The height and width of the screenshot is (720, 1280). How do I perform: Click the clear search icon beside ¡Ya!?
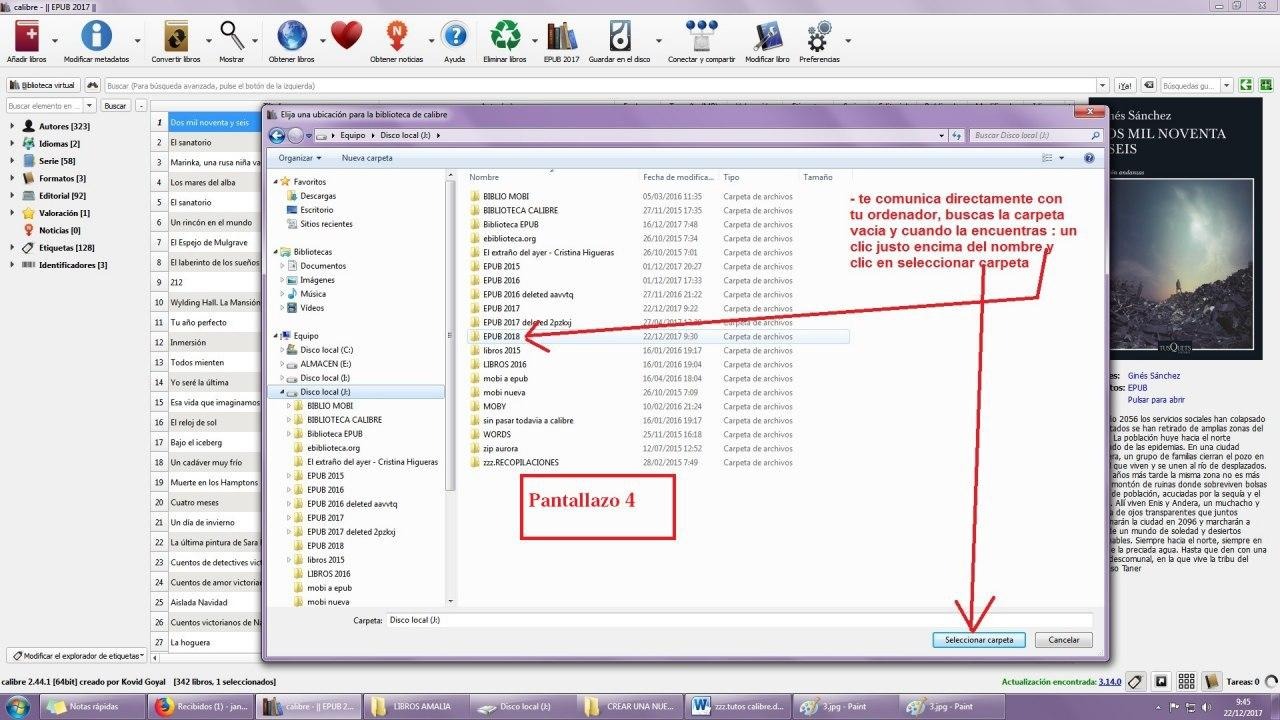(x=1149, y=85)
